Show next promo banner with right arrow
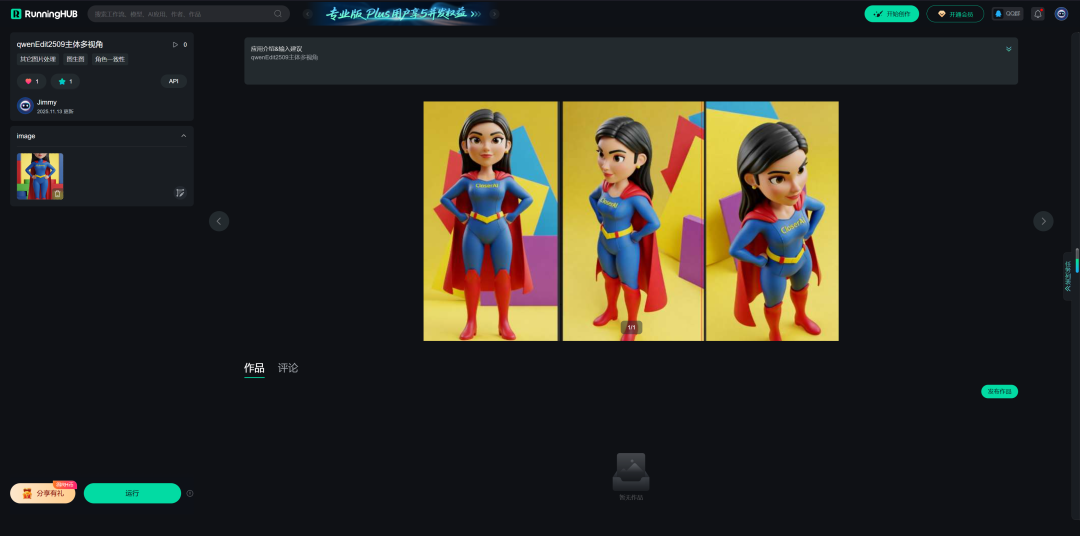1080x536 pixels. [x=495, y=14]
